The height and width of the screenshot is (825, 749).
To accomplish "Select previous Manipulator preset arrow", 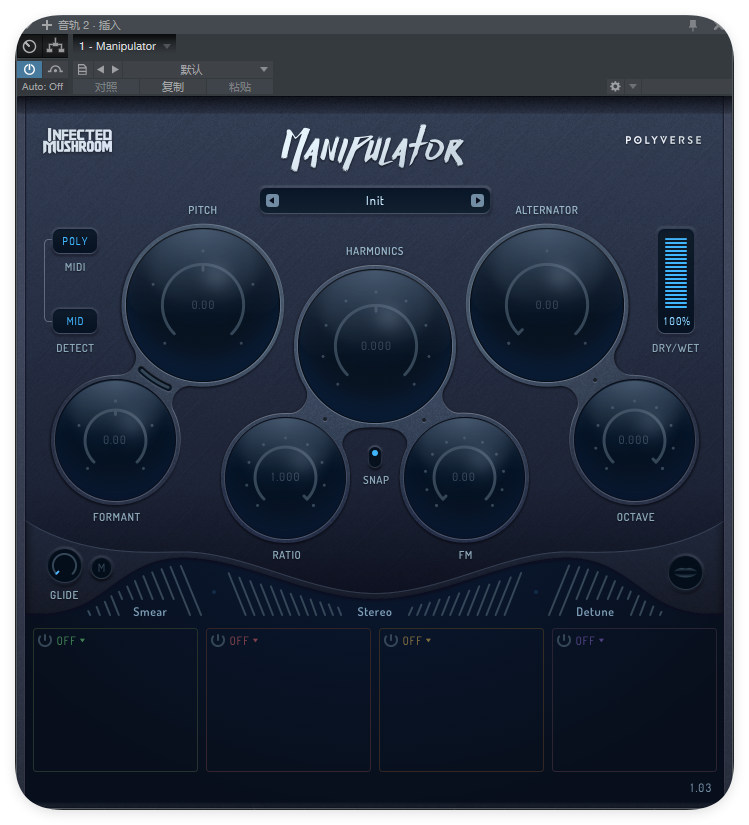I will click(x=272, y=200).
